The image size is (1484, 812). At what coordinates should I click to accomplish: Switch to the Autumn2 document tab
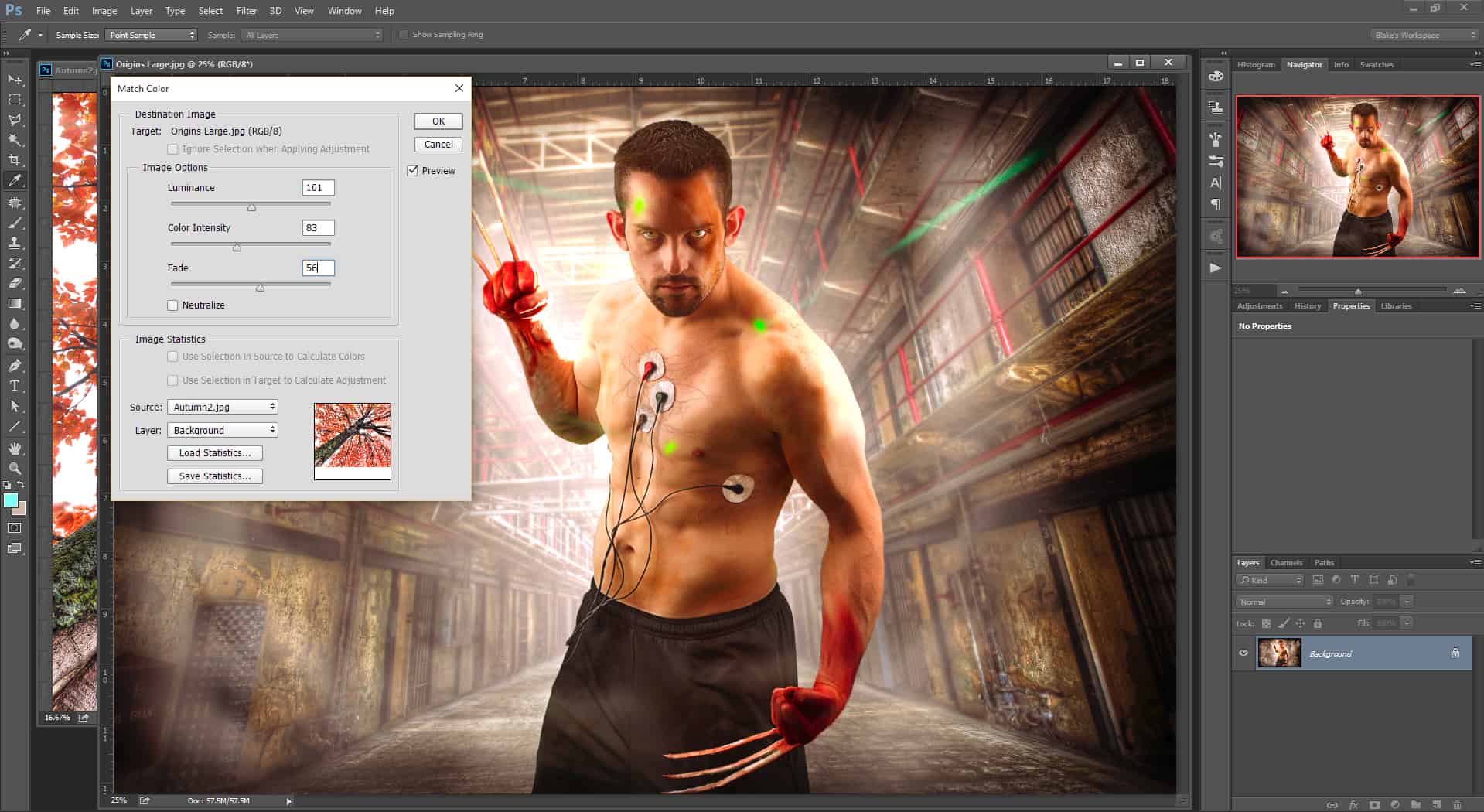pos(69,70)
